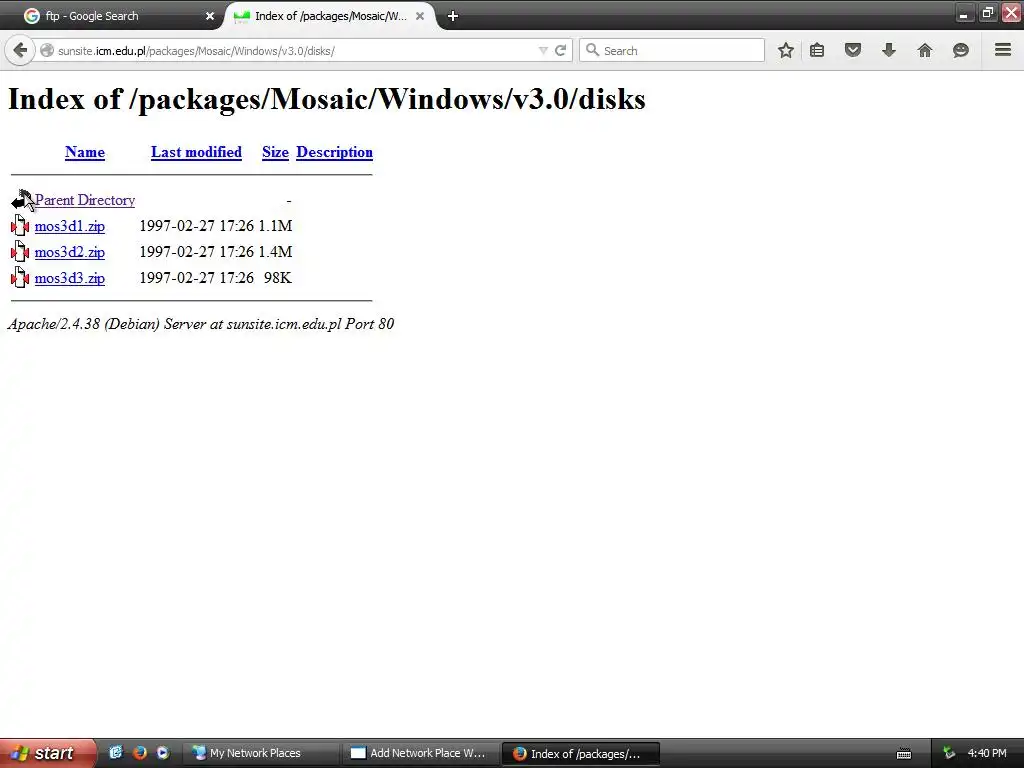
Task: Launch Firefox from quick launch
Action: point(139,752)
